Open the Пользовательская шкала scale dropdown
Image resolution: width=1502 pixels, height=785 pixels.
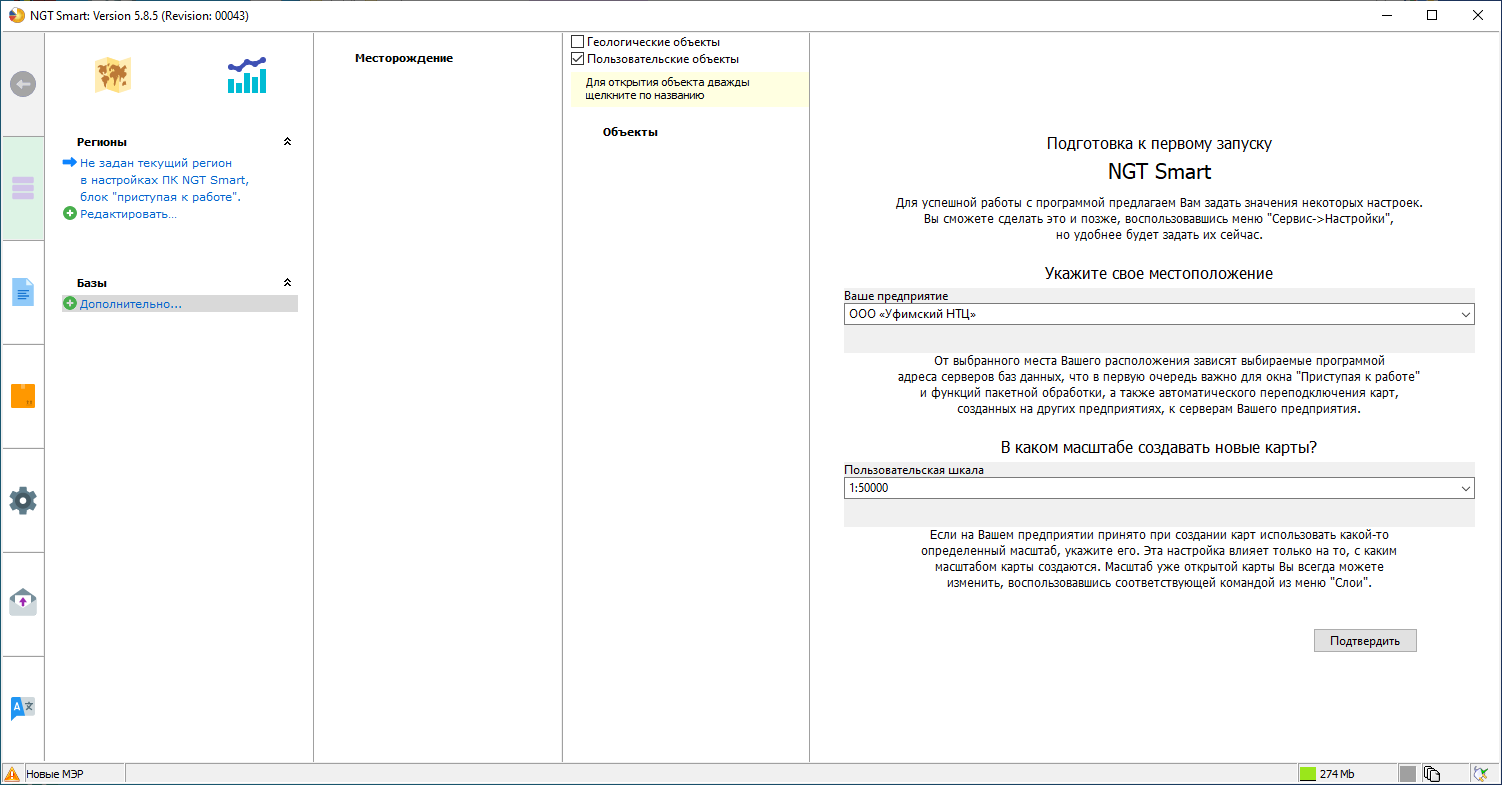pos(1159,488)
